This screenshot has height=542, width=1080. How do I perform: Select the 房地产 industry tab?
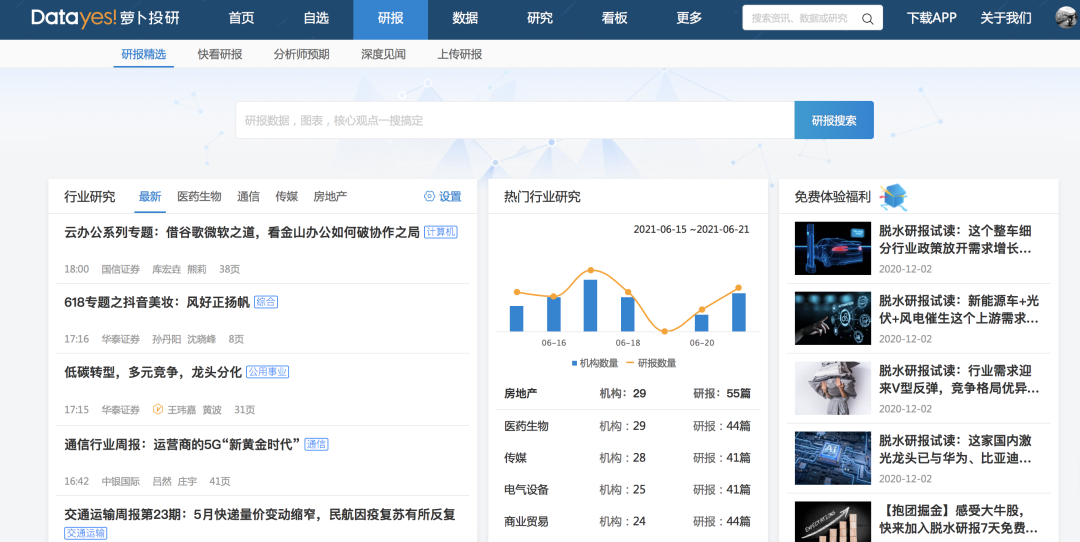click(330, 196)
